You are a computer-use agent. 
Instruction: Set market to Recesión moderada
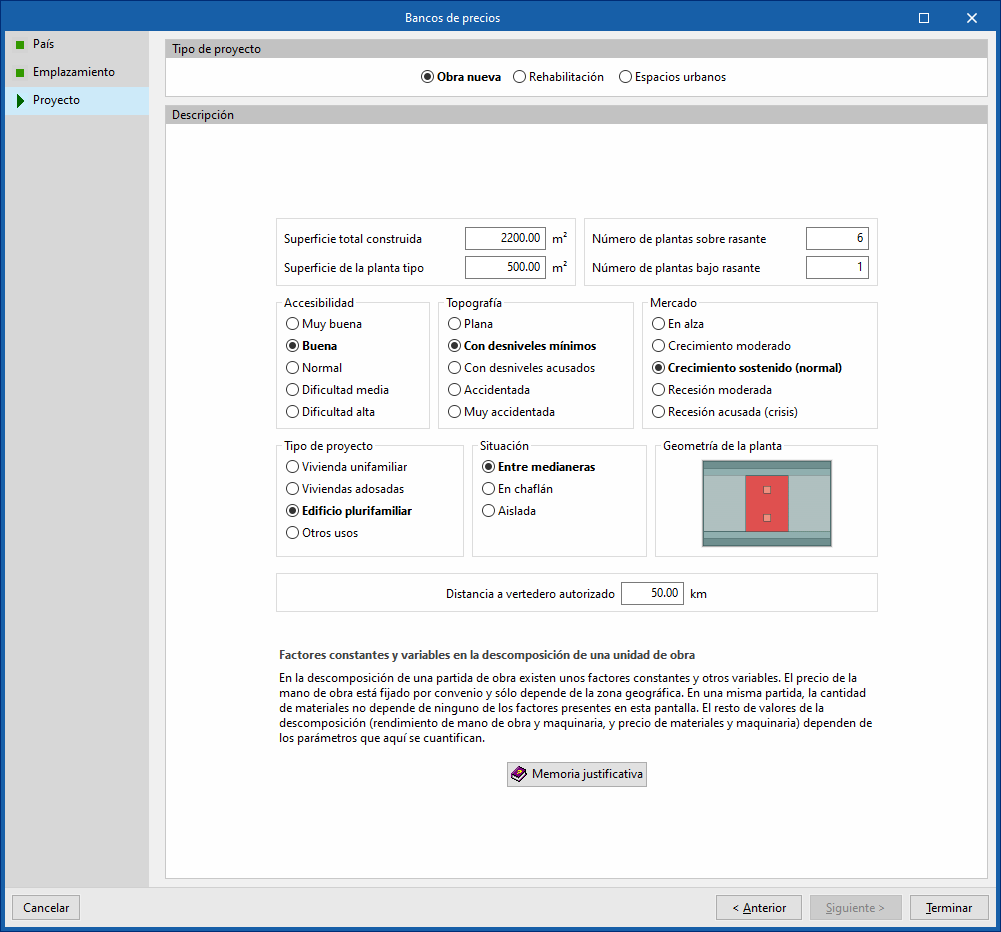coord(712,390)
